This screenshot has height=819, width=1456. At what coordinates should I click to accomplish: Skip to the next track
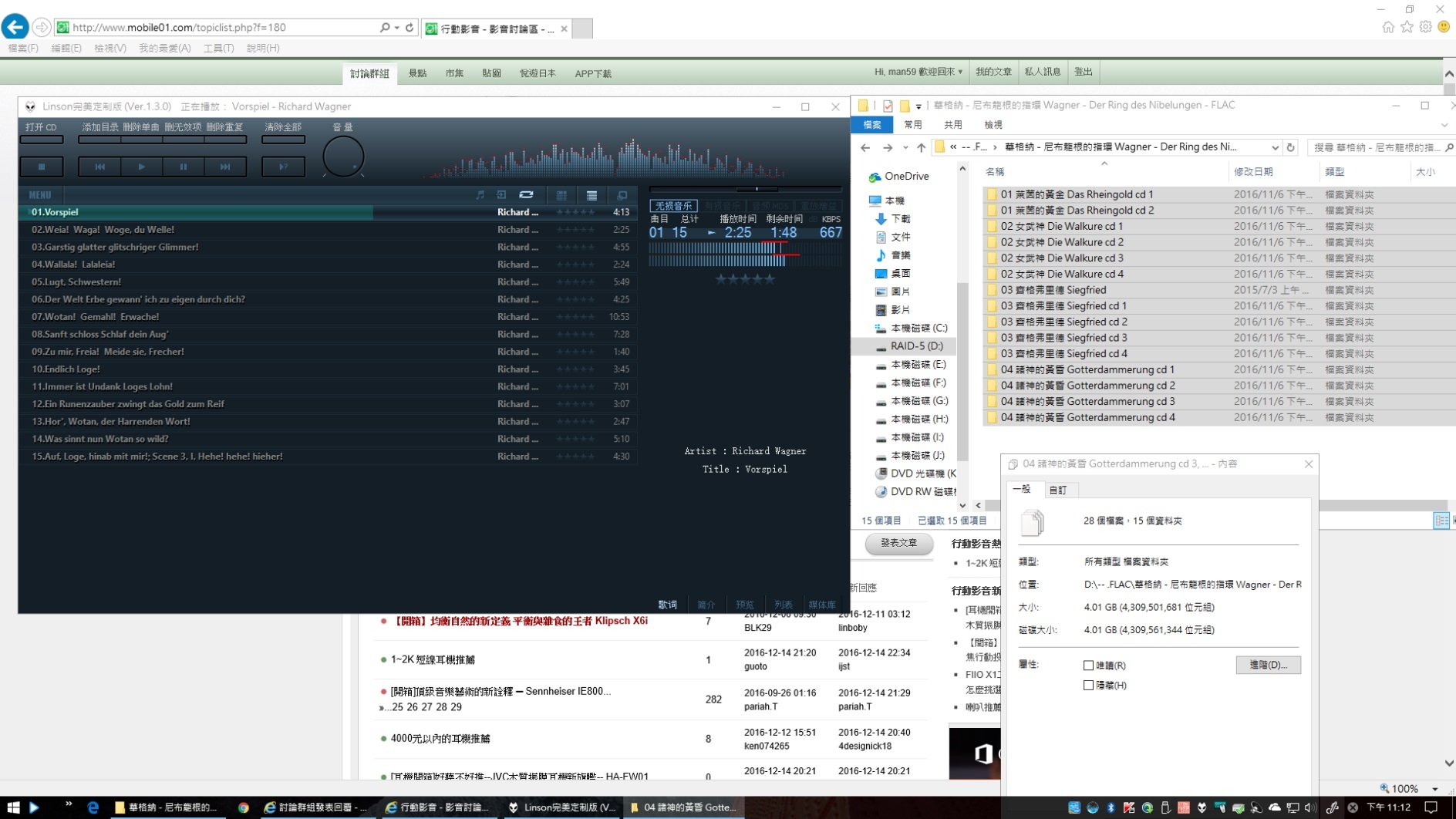coord(225,167)
